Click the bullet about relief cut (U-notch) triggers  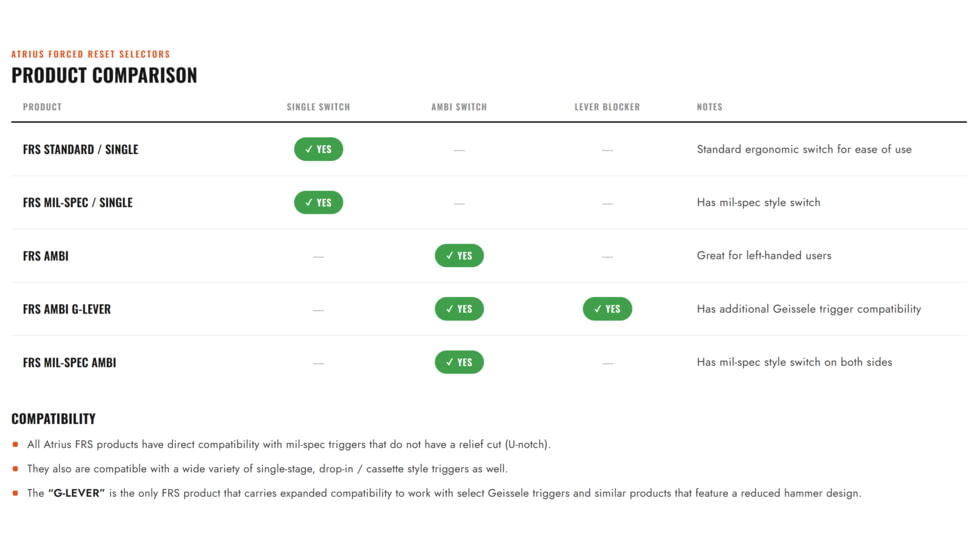[288, 445]
